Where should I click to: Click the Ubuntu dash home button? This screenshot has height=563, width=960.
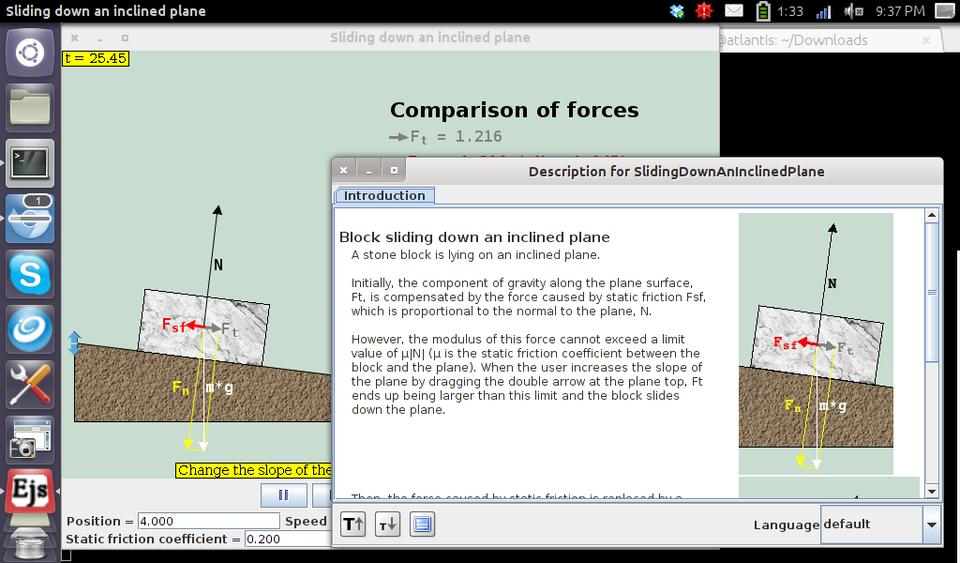click(30, 52)
